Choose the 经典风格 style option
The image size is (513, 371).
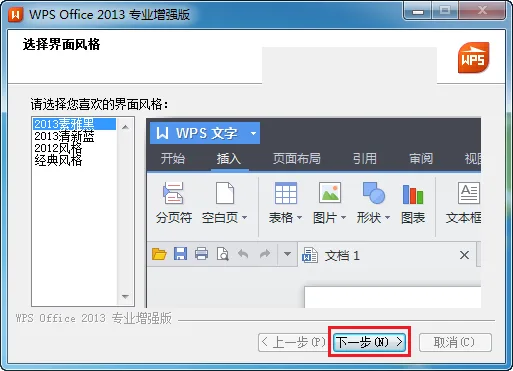[58, 160]
